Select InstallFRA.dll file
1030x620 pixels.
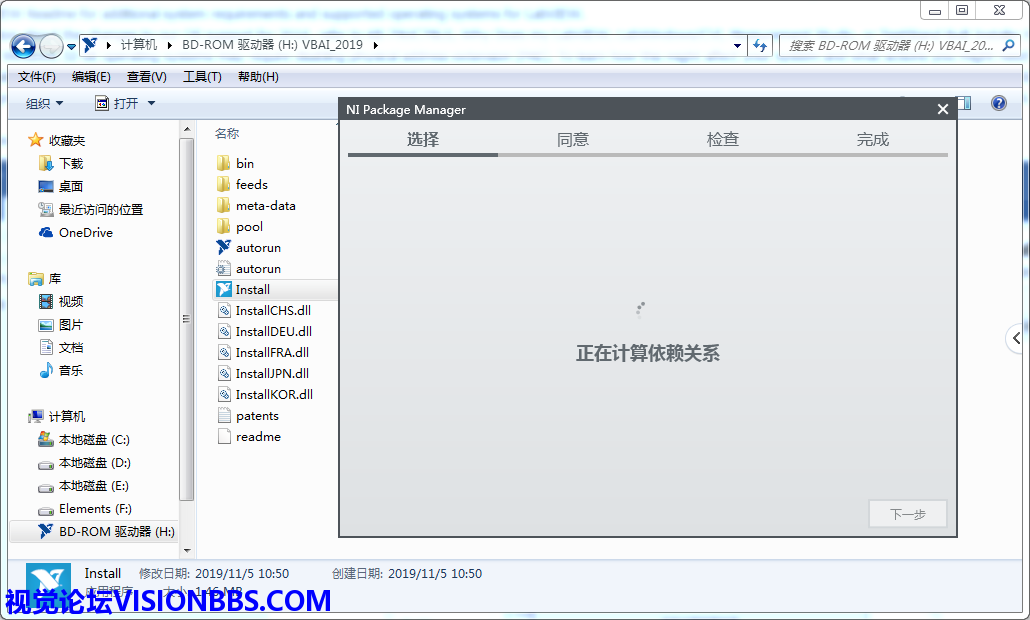click(x=263, y=353)
